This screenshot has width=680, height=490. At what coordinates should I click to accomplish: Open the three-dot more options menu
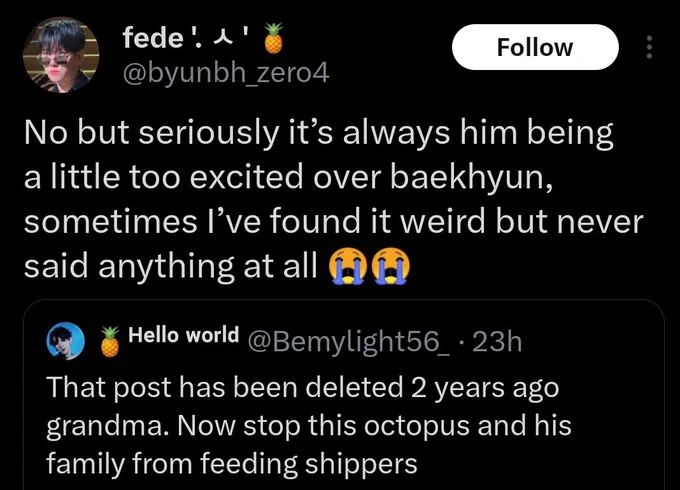[x=649, y=47]
